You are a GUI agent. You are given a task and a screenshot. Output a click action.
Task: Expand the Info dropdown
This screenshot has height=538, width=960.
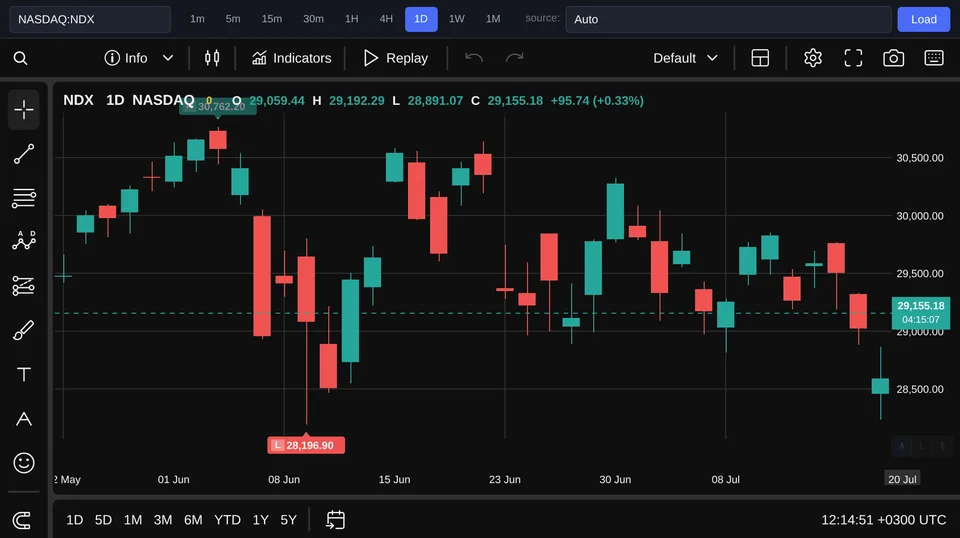[x=139, y=58]
